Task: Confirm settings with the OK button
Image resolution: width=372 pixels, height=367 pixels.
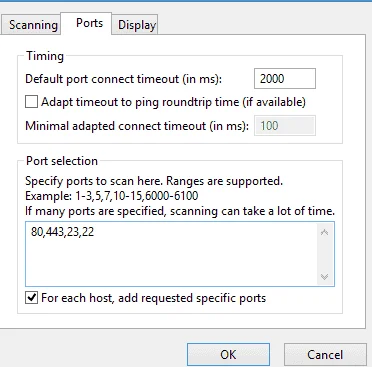Action: (228, 354)
